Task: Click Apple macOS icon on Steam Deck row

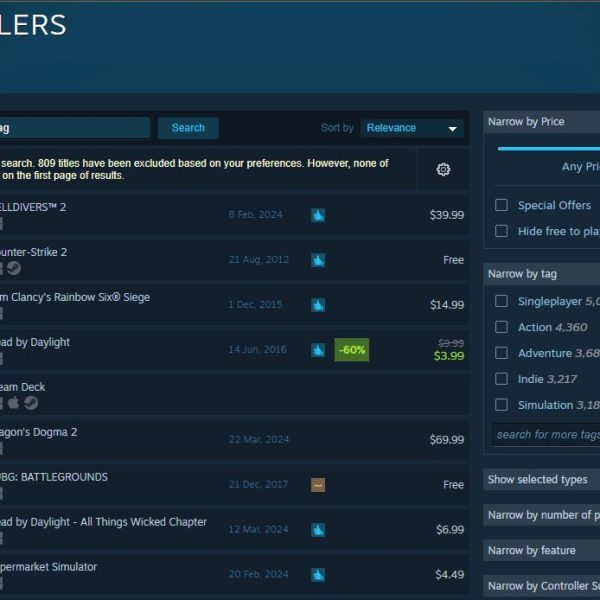Action: click(x=13, y=403)
